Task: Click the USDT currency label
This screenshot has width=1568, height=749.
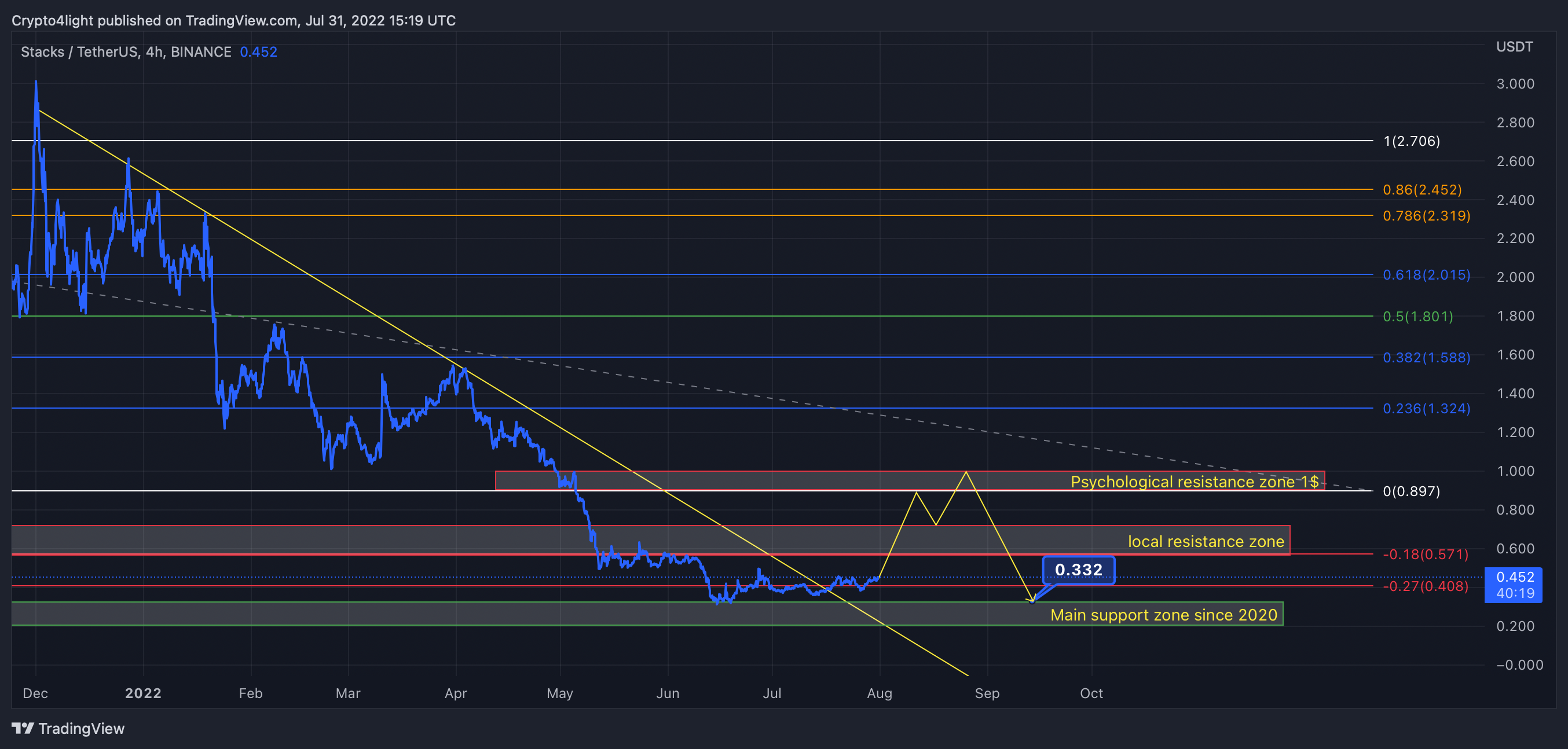Action: 1514,47
